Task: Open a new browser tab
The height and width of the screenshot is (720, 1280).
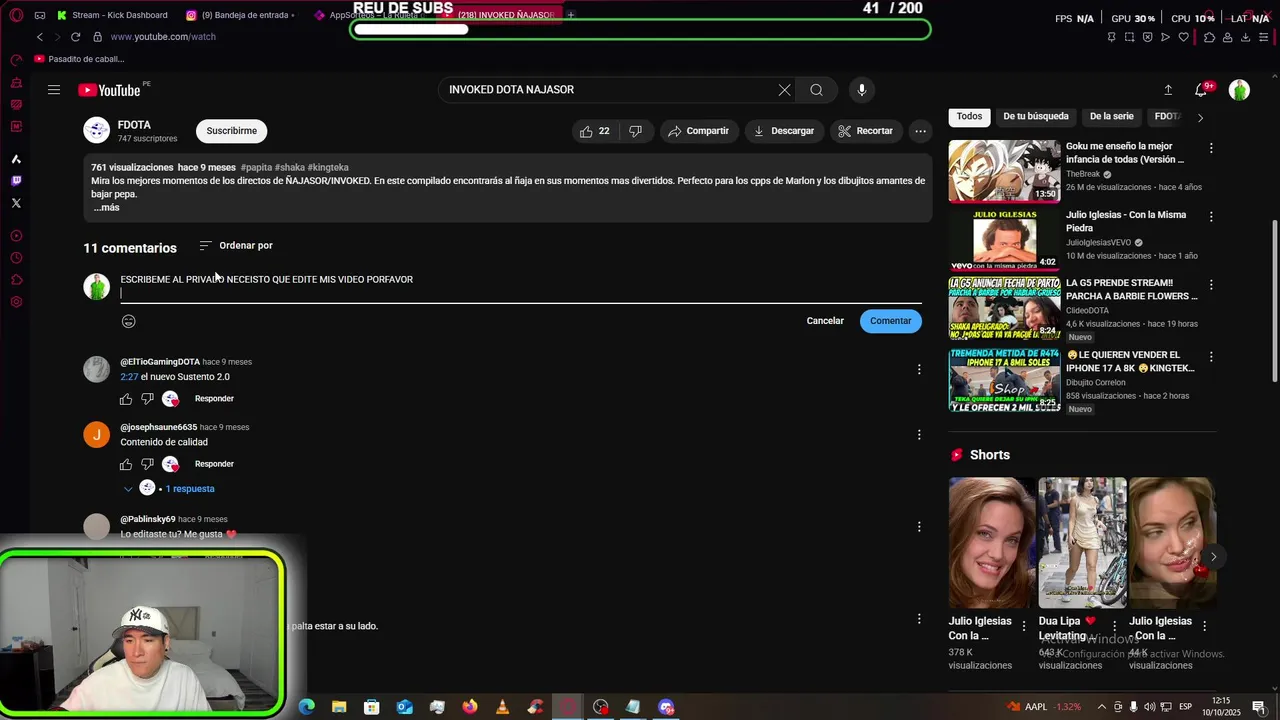Action: [571, 15]
